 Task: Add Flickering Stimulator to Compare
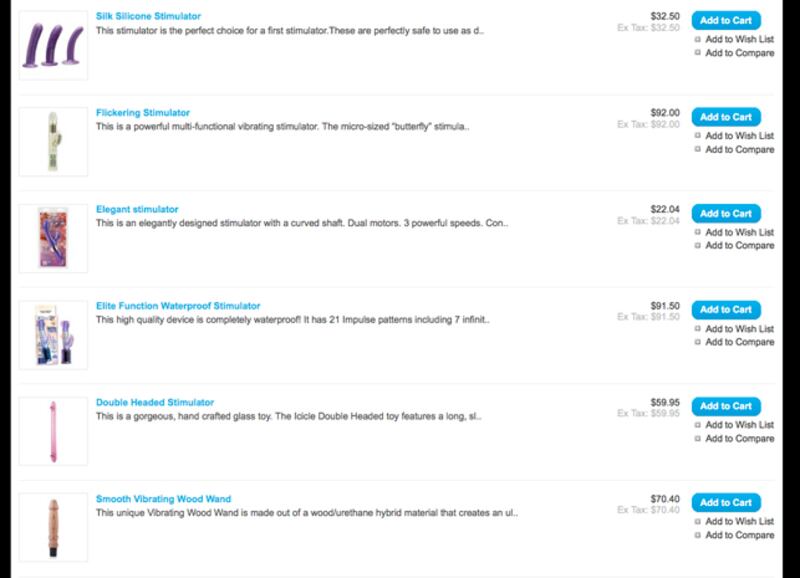pos(739,150)
